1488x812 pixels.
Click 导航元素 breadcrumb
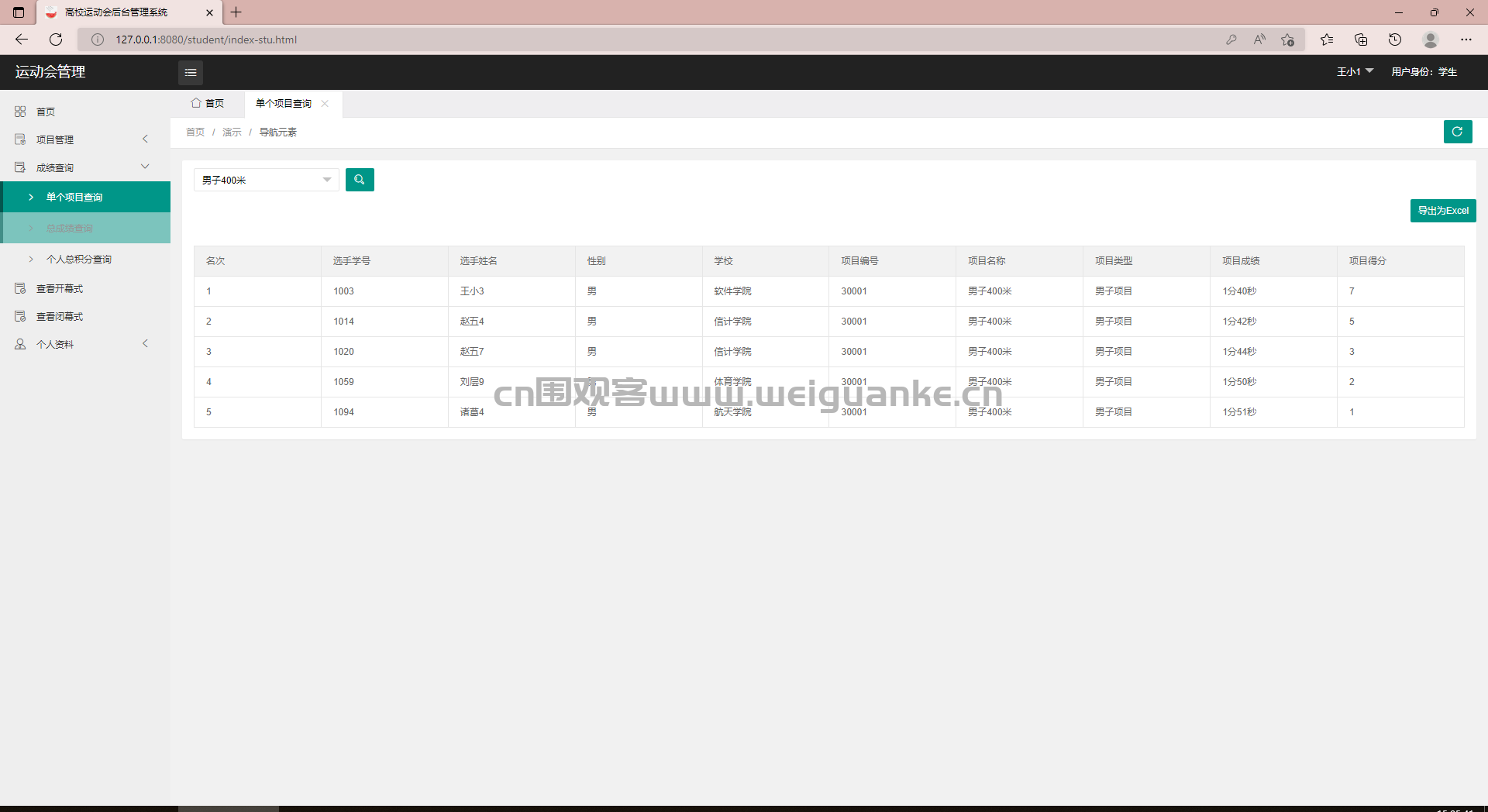pyautogui.click(x=277, y=132)
